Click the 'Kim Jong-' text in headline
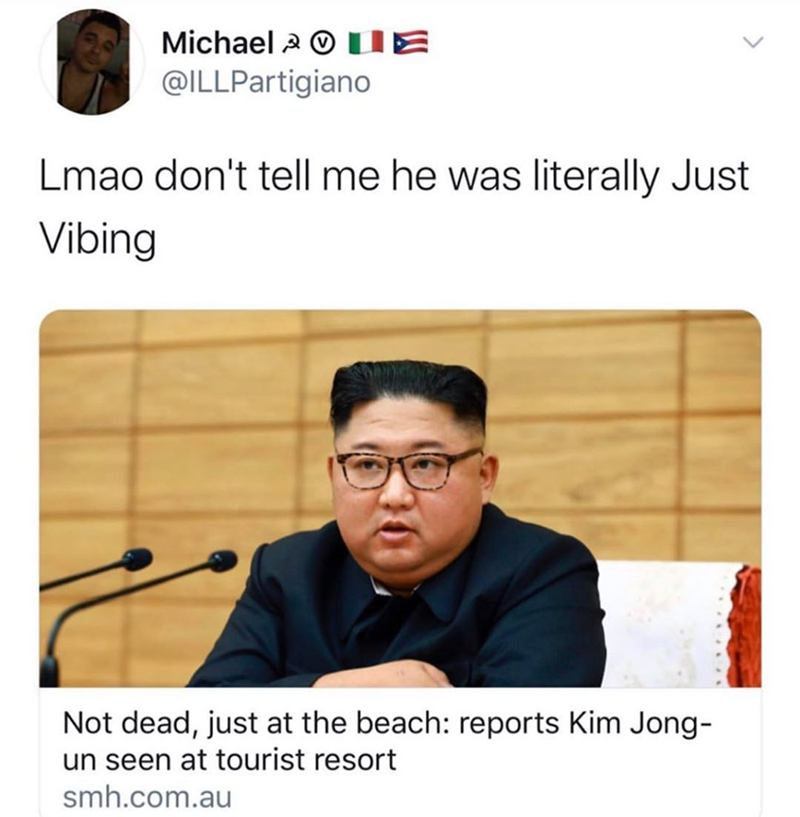Viewport: 800px width, 817px height. (x=639, y=723)
